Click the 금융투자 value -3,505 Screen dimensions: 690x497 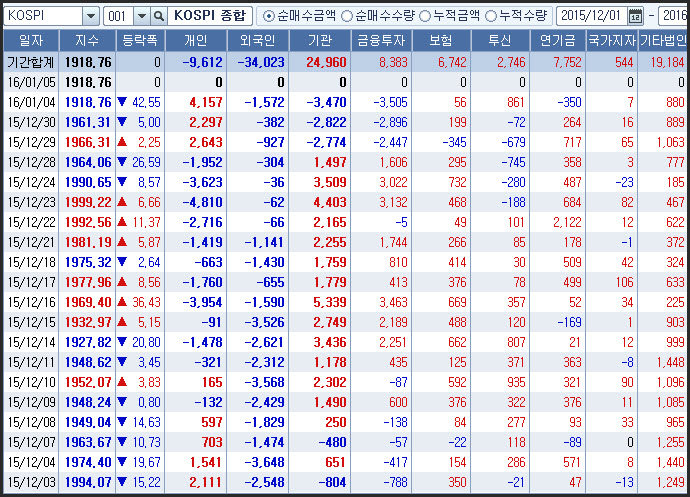390,103
